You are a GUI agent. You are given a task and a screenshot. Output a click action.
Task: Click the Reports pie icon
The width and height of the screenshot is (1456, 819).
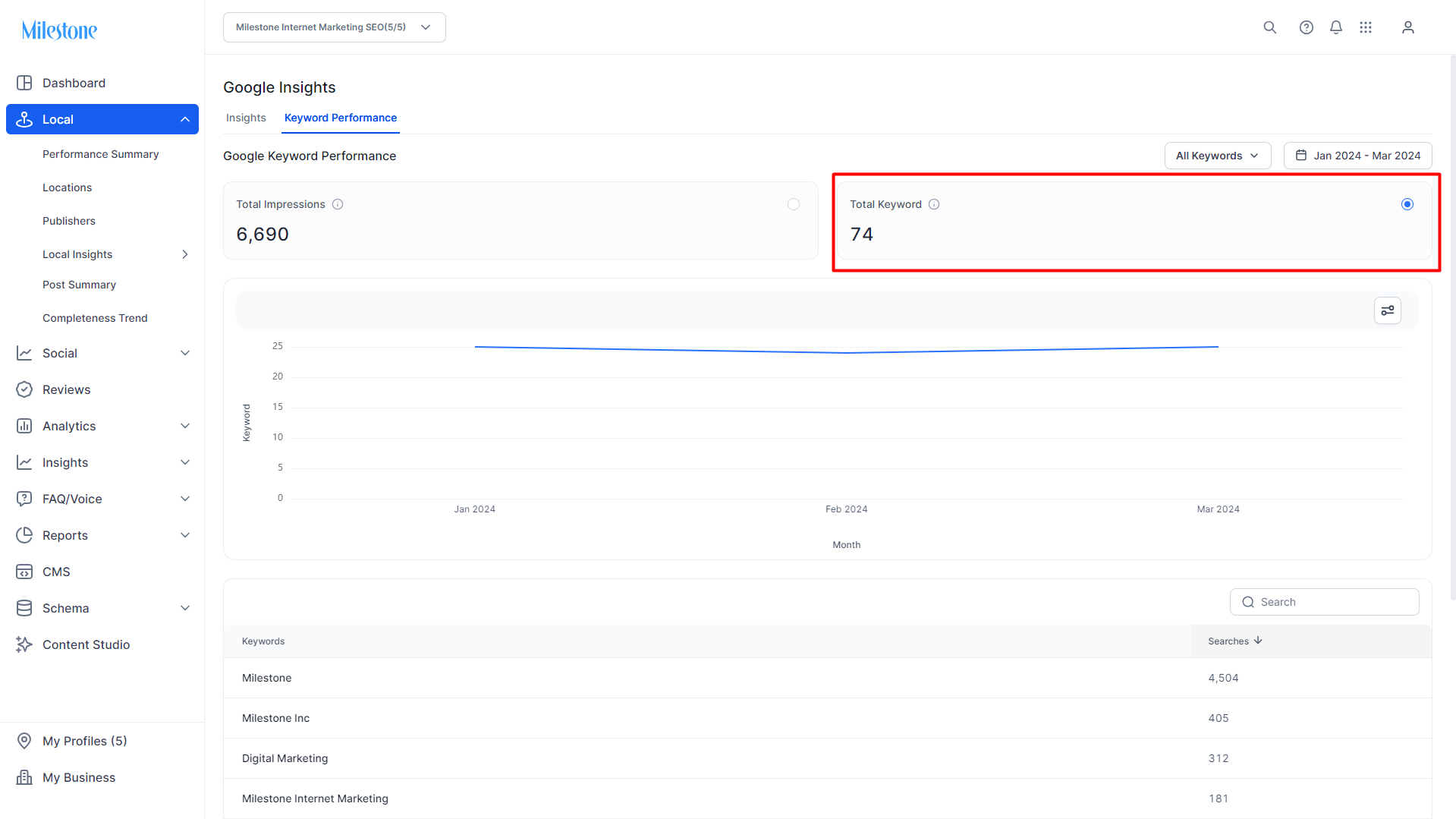click(x=24, y=535)
